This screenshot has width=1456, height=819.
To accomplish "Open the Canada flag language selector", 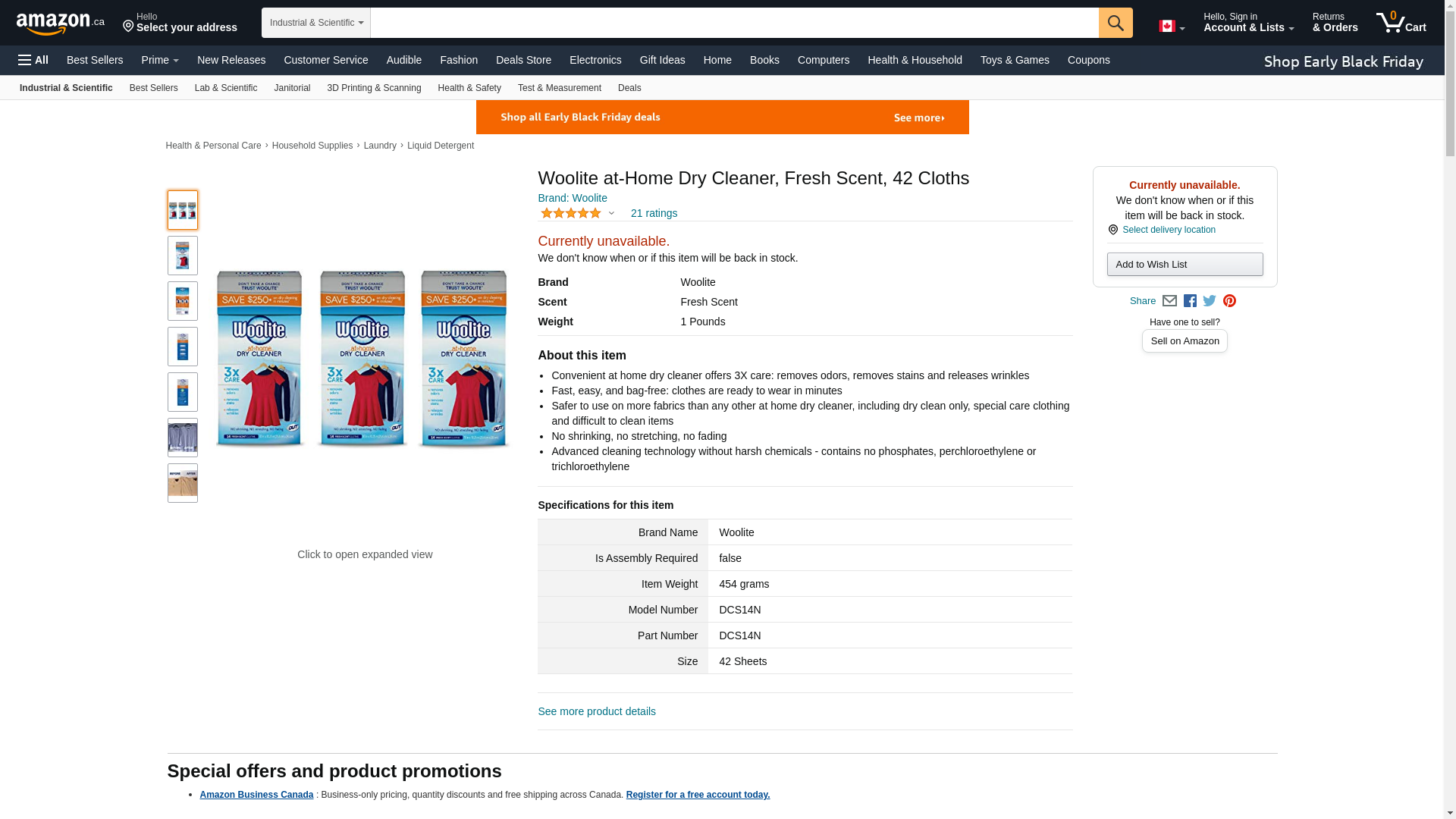I will coord(1172,27).
